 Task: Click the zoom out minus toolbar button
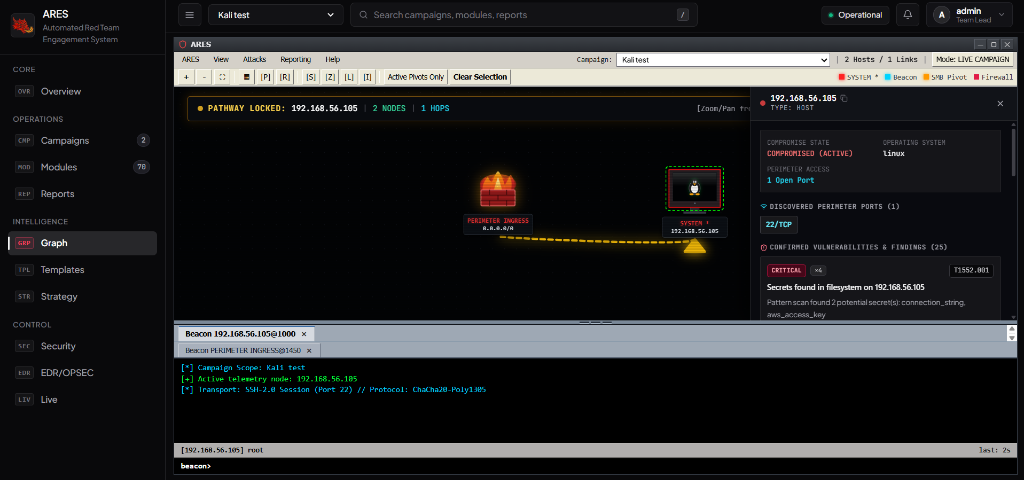(x=204, y=77)
